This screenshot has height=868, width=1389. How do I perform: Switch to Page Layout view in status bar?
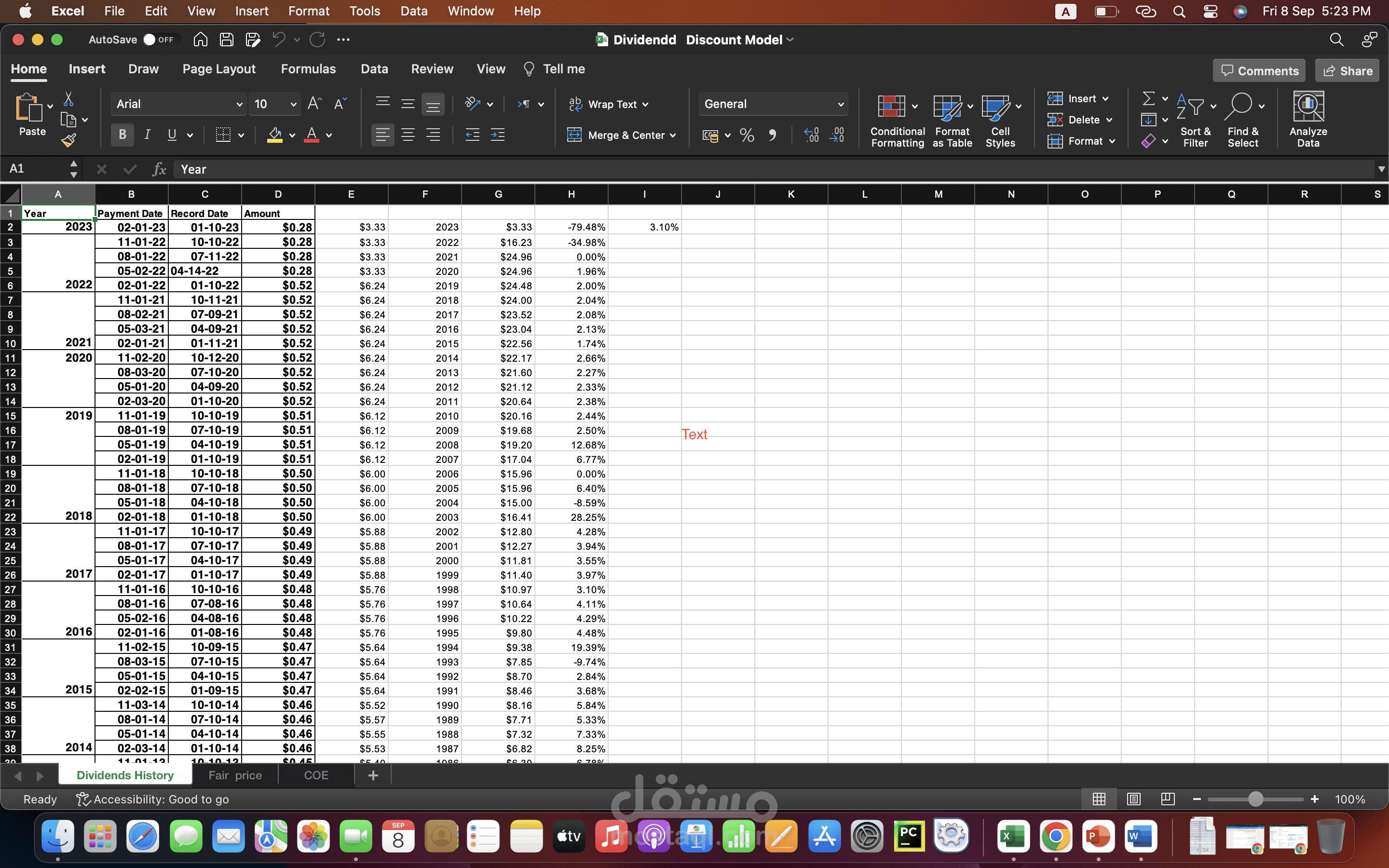(1133, 799)
